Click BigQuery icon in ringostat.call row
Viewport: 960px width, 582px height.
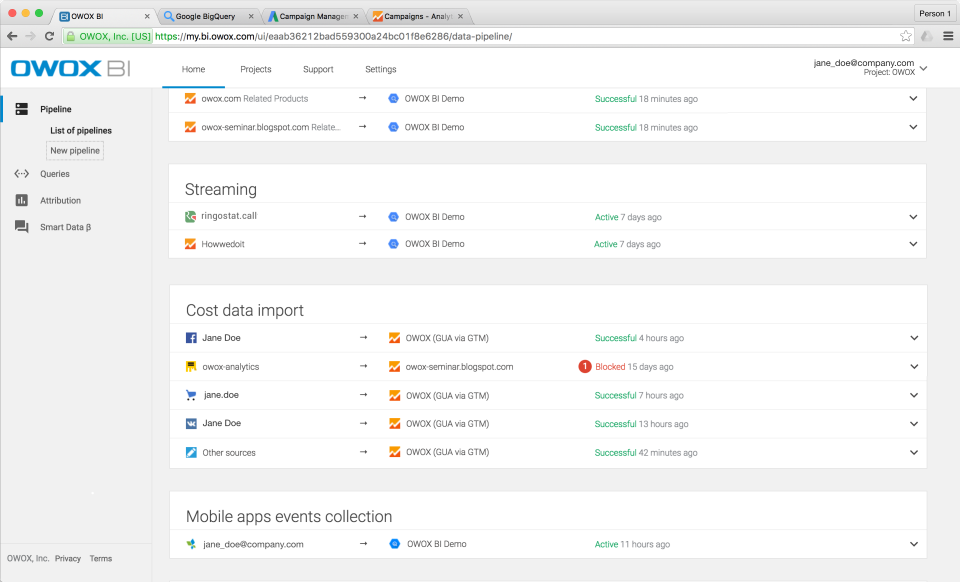tap(394, 217)
